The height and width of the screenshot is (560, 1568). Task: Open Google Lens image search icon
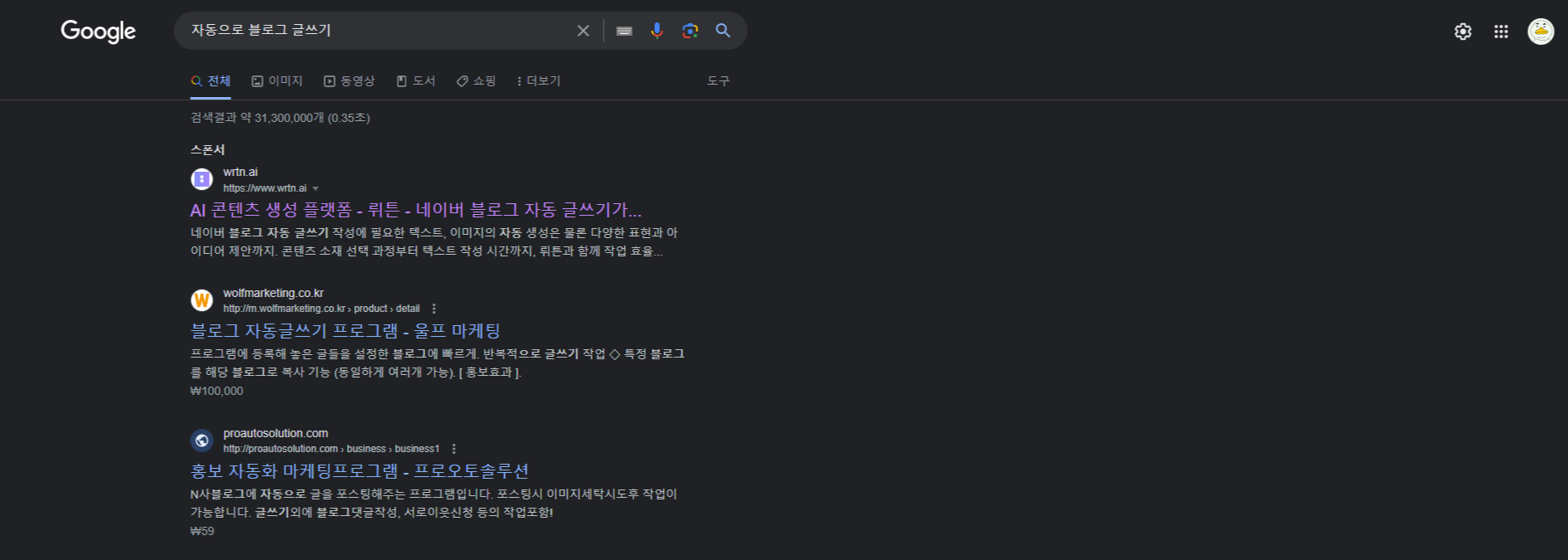690,31
